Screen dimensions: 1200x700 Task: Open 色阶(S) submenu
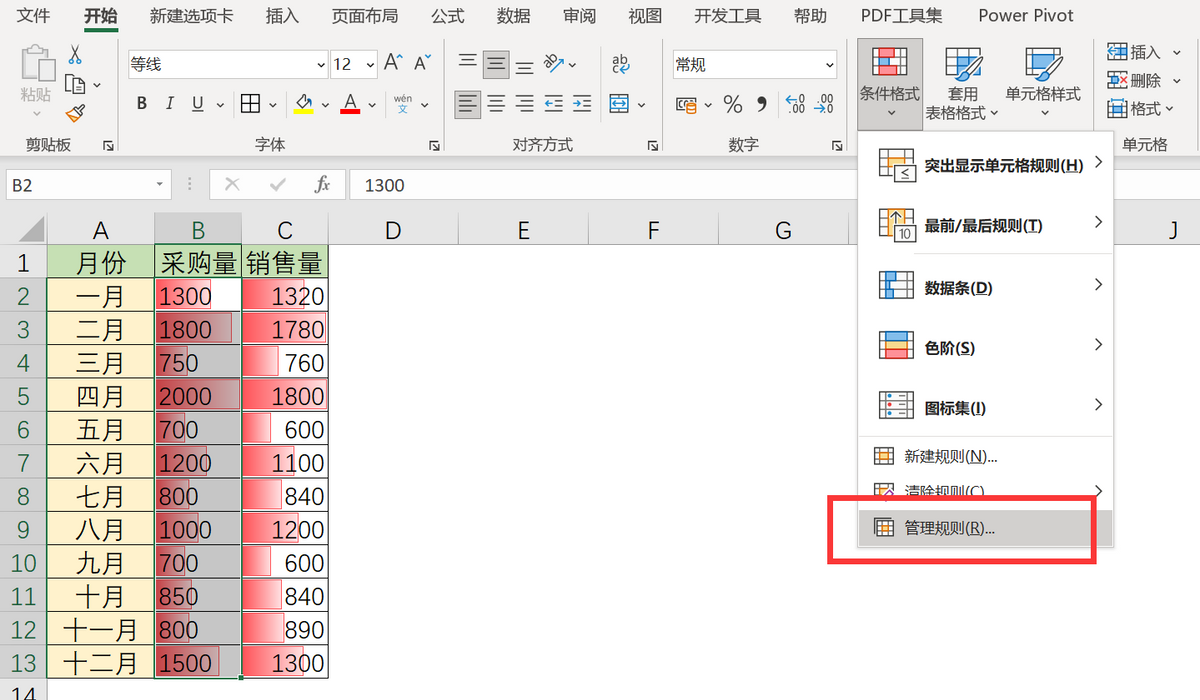pos(985,347)
